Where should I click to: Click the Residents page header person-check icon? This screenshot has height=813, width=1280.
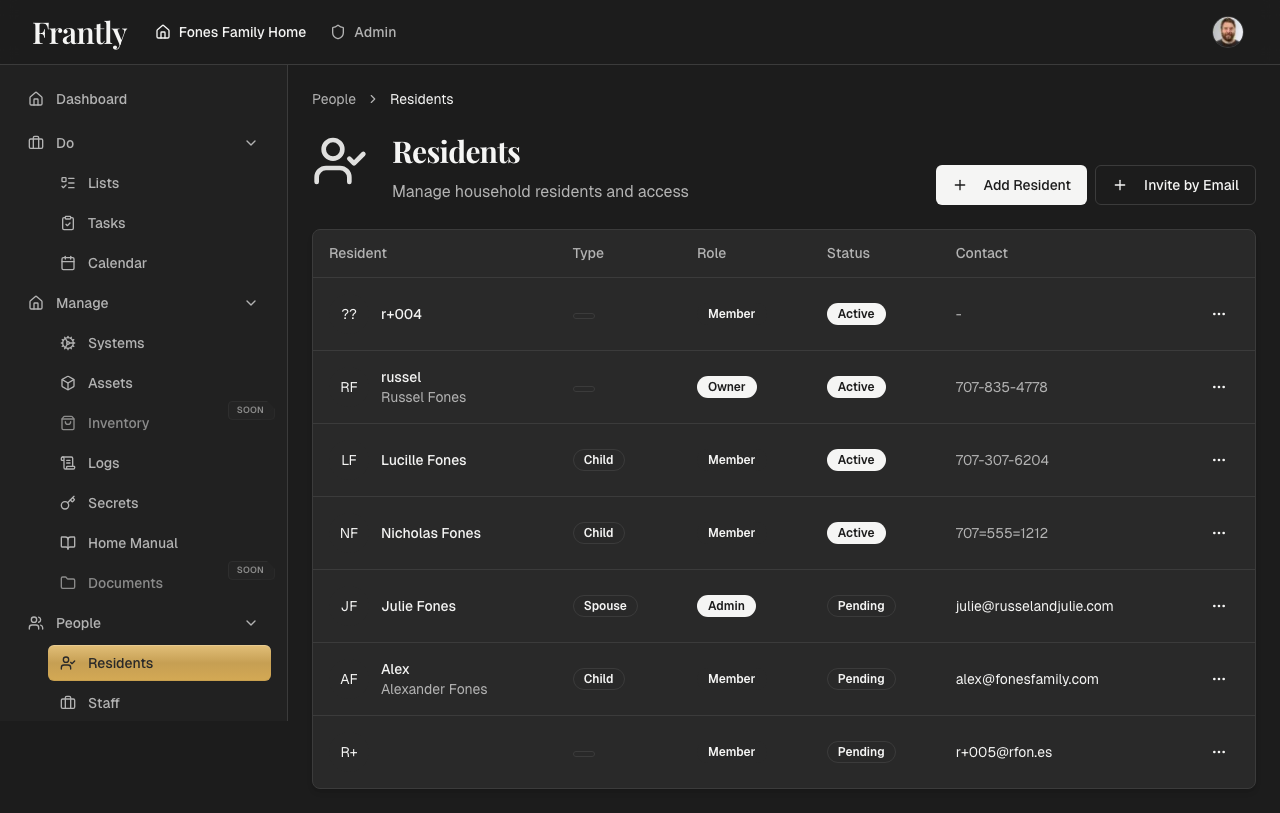tap(340, 160)
